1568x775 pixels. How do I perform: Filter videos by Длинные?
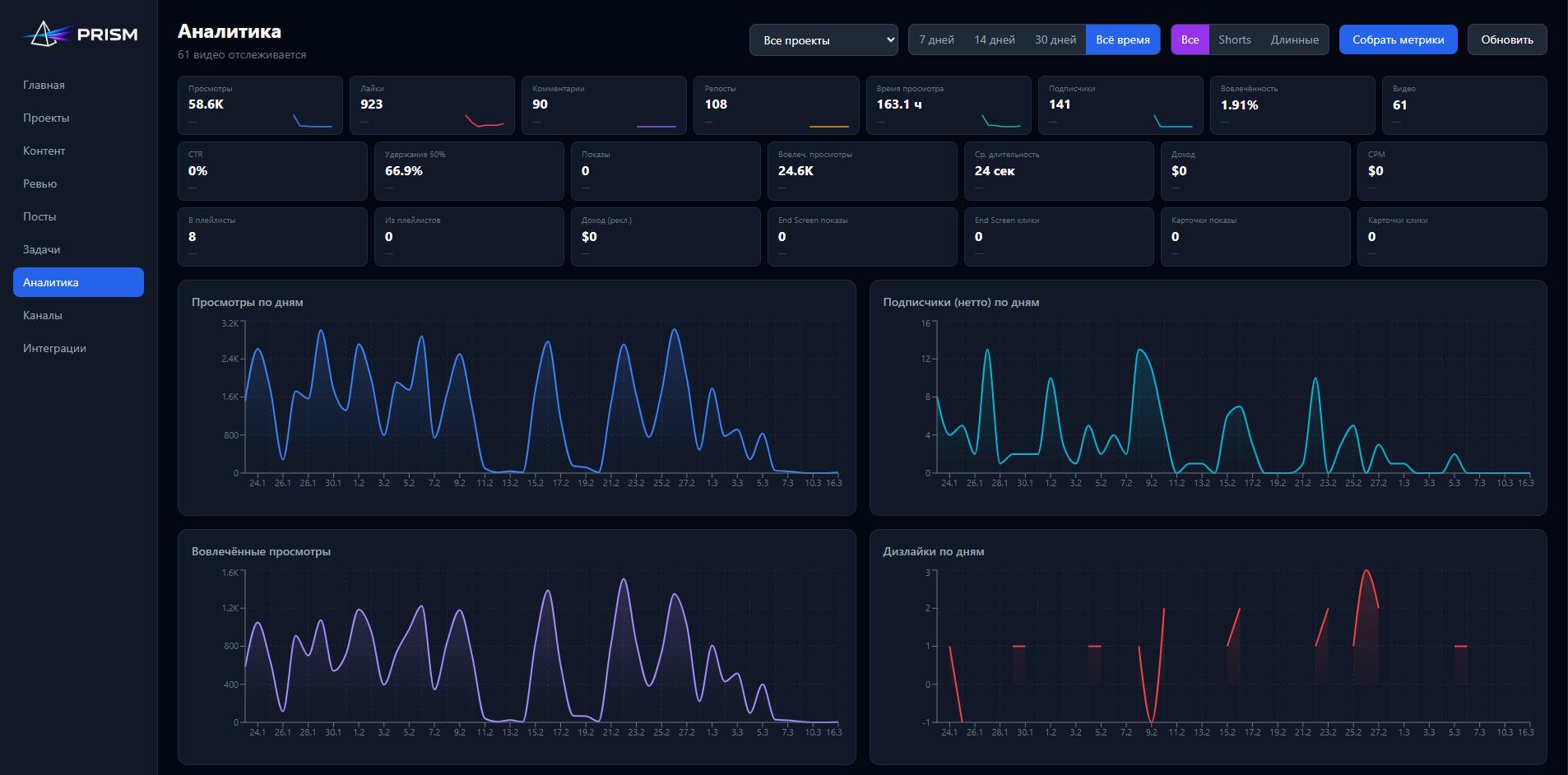[x=1295, y=39]
